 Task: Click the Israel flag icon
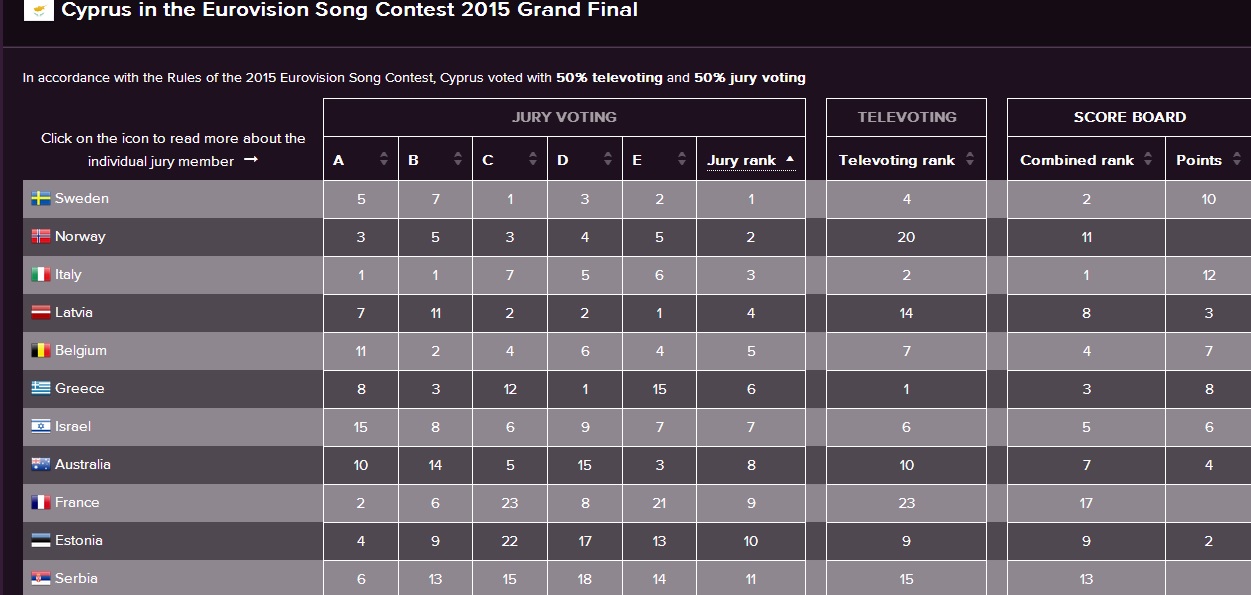point(41,427)
